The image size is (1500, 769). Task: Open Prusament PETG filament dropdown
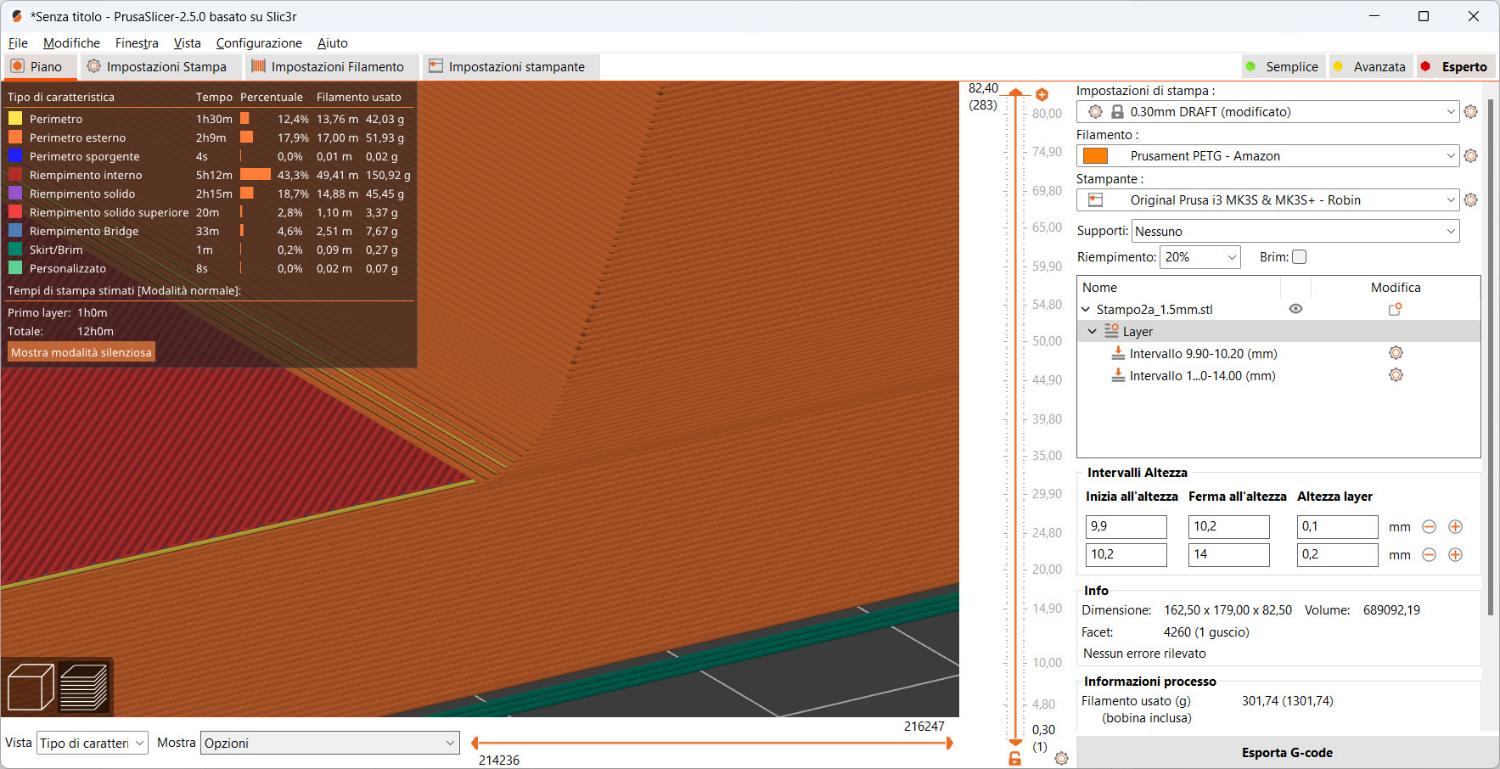1268,156
